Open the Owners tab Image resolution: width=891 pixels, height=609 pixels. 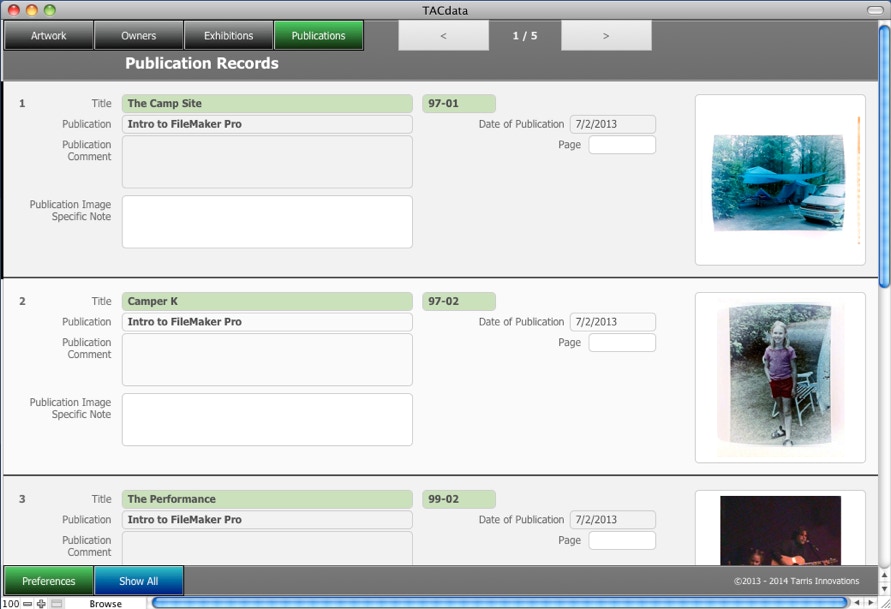(139, 36)
